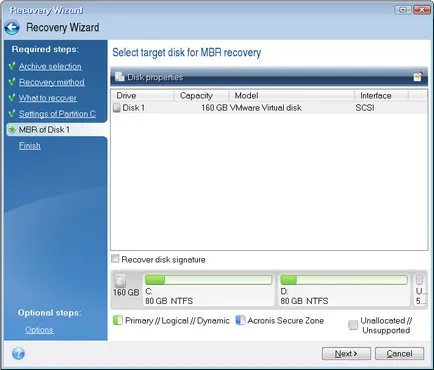This screenshot has height=370, width=434.
Task: Click the gray Unallocated legend swatch
Action: click(x=353, y=325)
